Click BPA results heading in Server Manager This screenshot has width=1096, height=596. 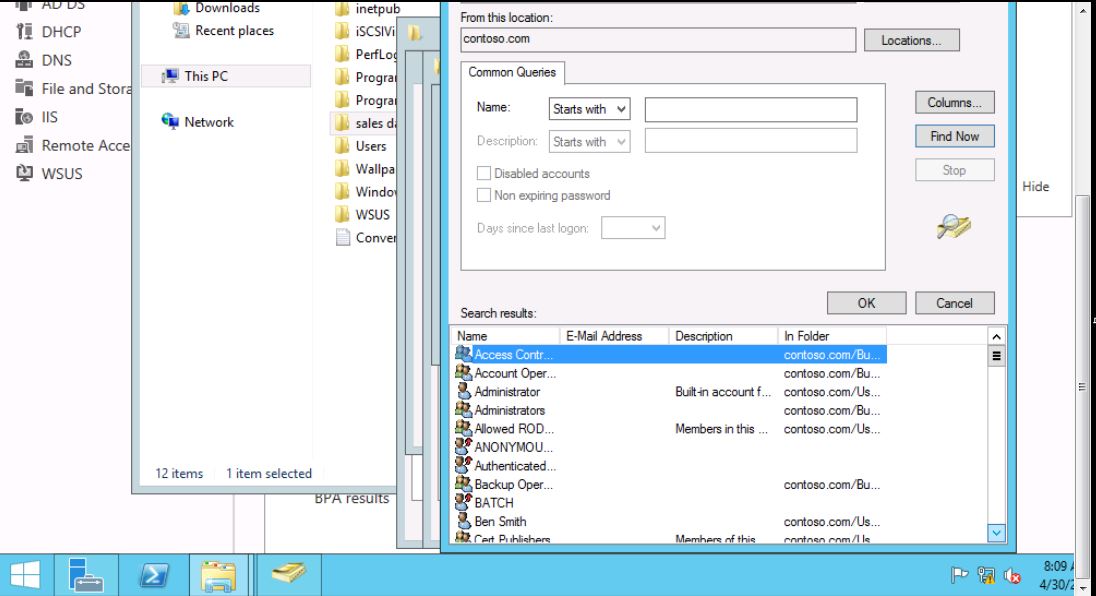352,499
